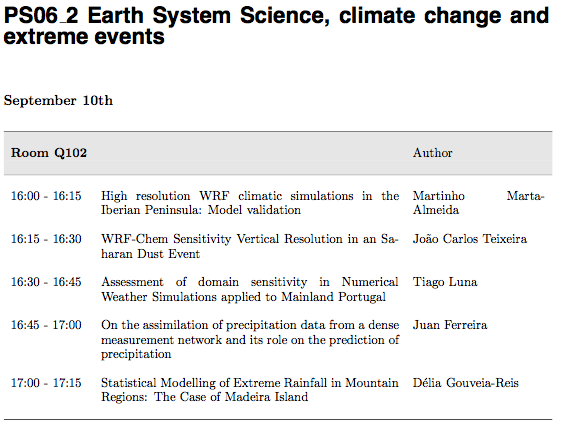Screen dimensions: 562x428
Task: Open the High resolution WRF climatic simulations talk
Action: click(250, 203)
